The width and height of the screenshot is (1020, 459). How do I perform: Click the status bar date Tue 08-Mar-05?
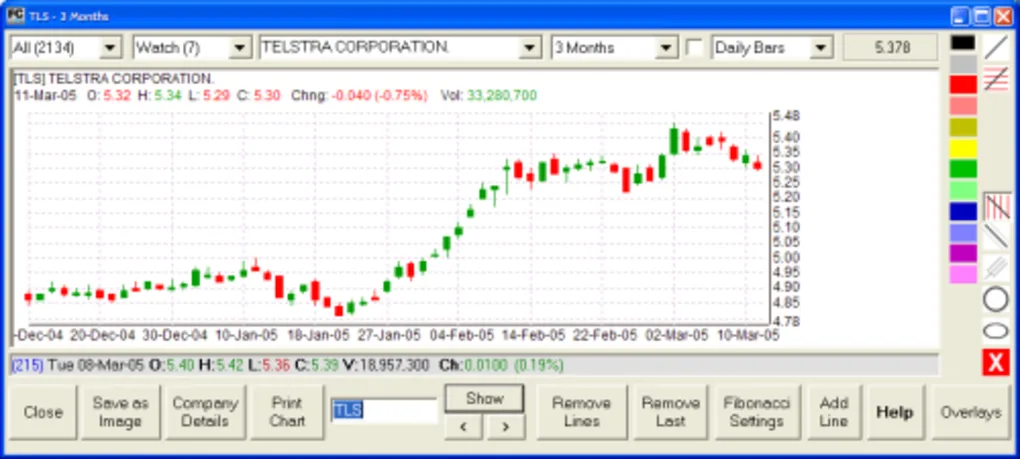[95, 365]
